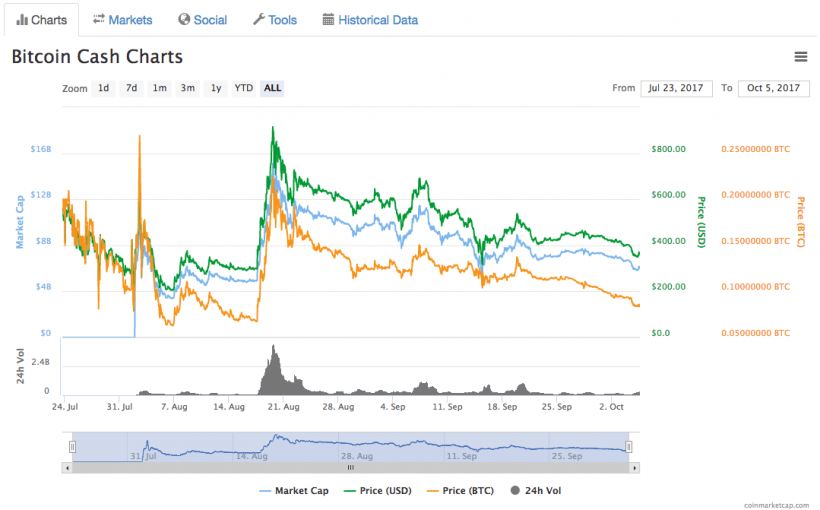Toggle the Price (BTC) legend item
This screenshot has width=820, height=510.
pyautogui.click(x=461, y=490)
